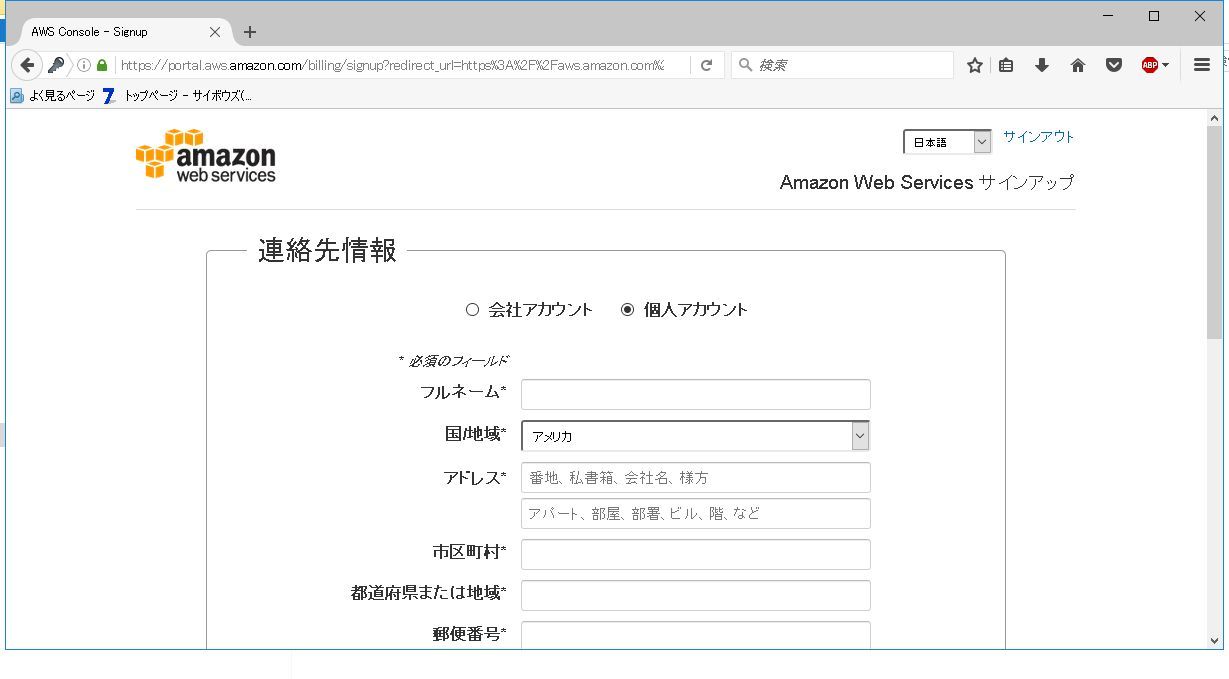Click address field アパート、部屋、部署、ビル
The height and width of the screenshot is (679, 1229).
[695, 514]
